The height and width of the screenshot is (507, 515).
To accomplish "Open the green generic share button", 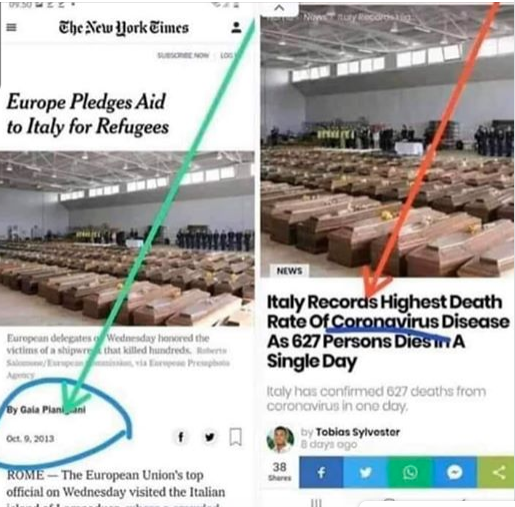I will click(496, 472).
